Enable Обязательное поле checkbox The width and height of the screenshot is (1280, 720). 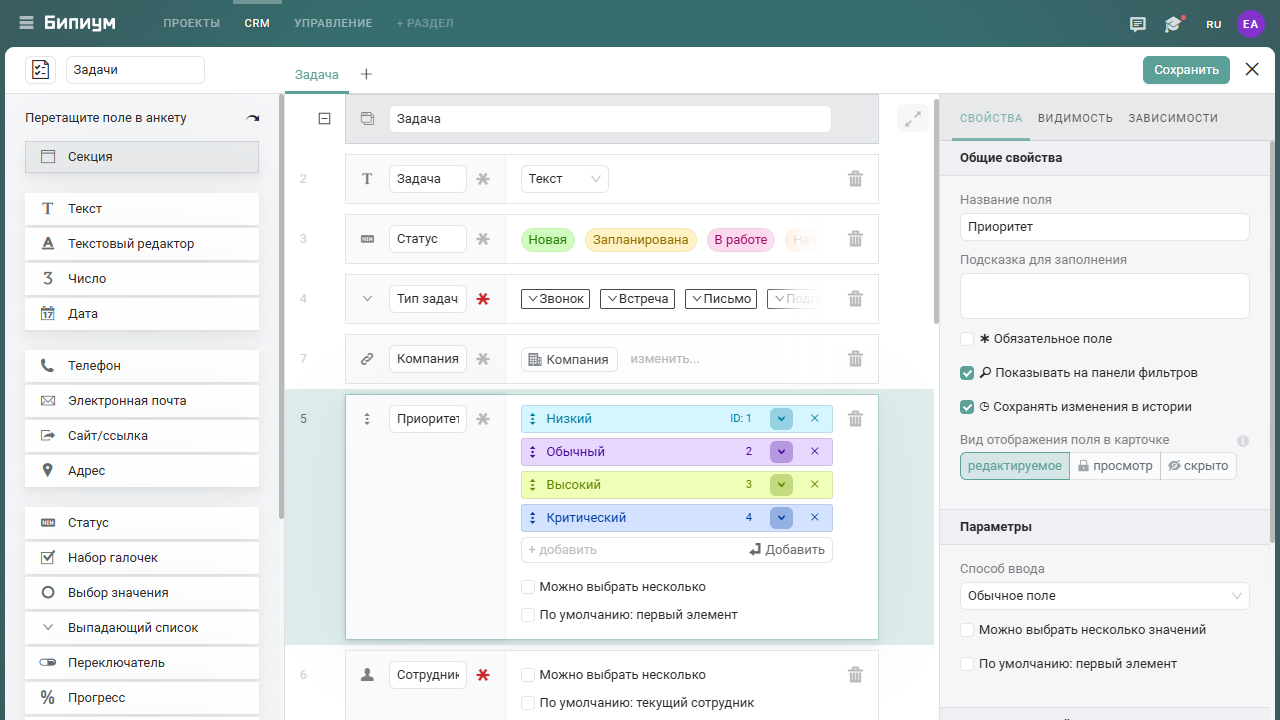click(967, 339)
